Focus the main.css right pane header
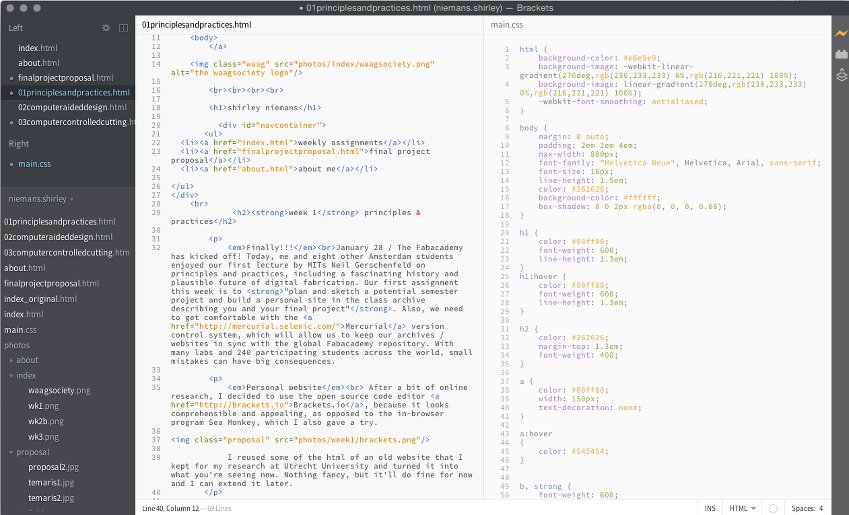Viewport: 849px width, 515px height. point(506,25)
